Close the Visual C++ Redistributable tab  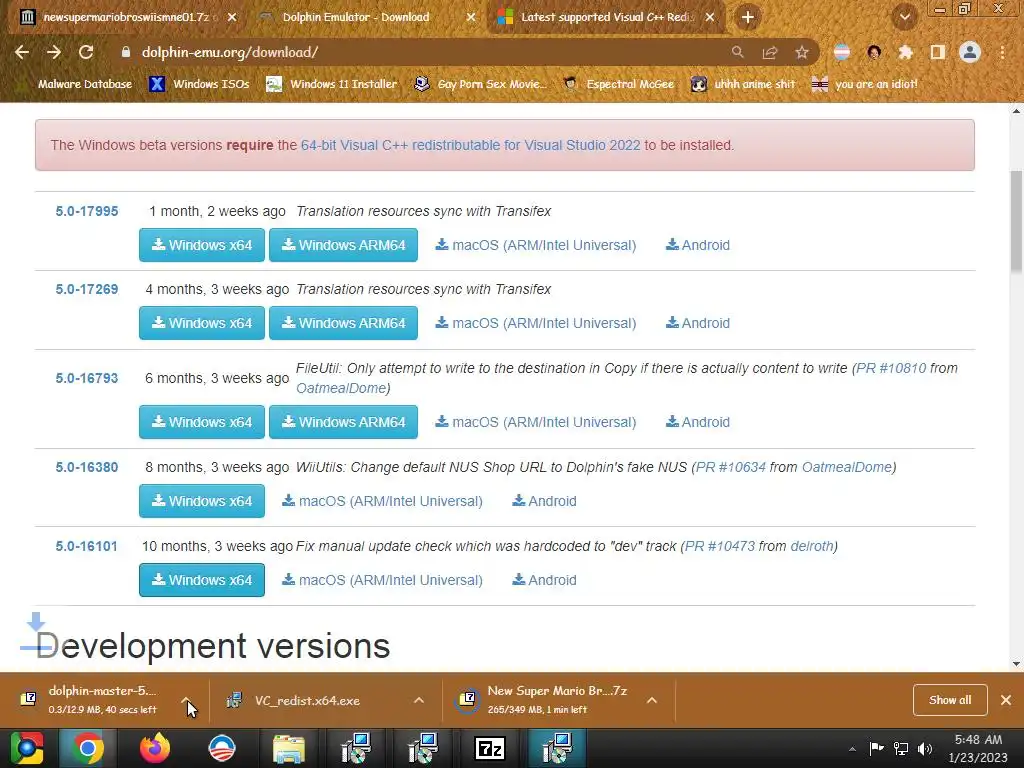(710, 18)
